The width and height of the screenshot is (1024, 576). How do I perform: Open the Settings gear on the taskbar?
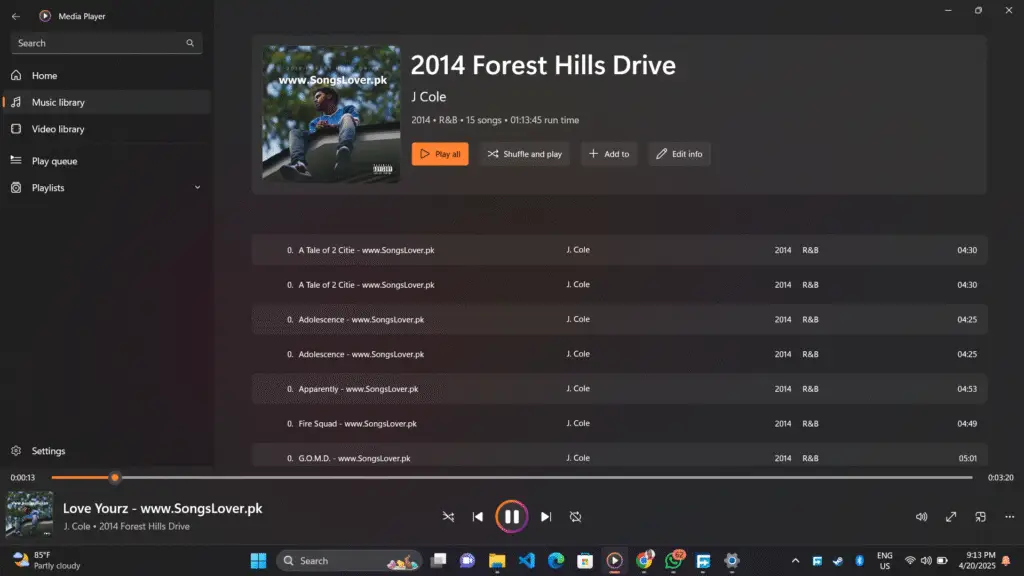(x=732, y=560)
